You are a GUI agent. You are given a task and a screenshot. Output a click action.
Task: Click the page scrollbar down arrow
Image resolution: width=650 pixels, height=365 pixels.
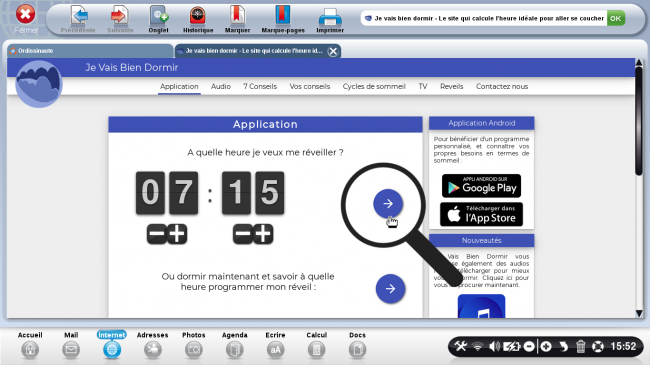tap(639, 314)
